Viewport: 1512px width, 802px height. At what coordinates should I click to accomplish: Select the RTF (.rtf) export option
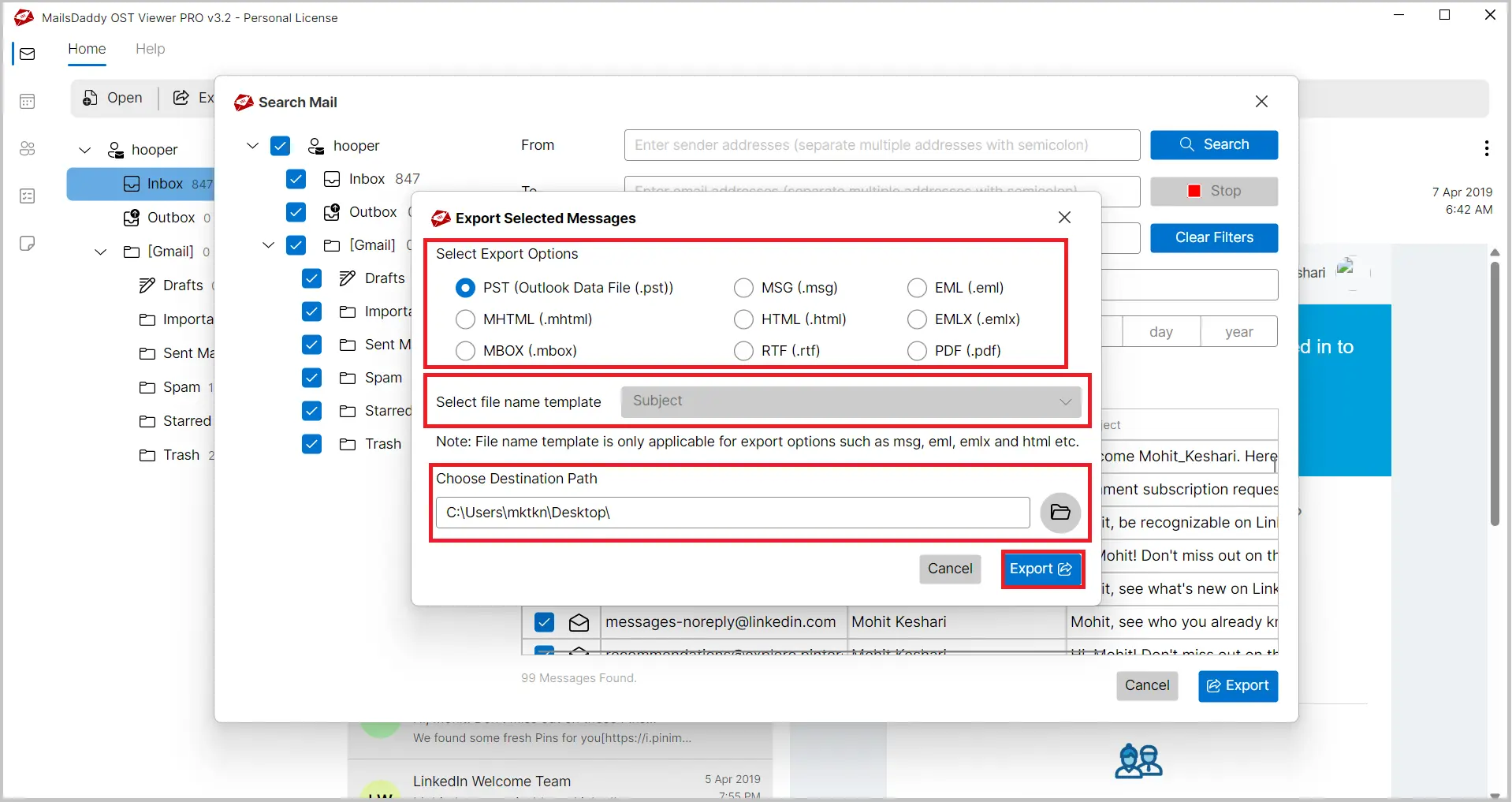coord(743,351)
